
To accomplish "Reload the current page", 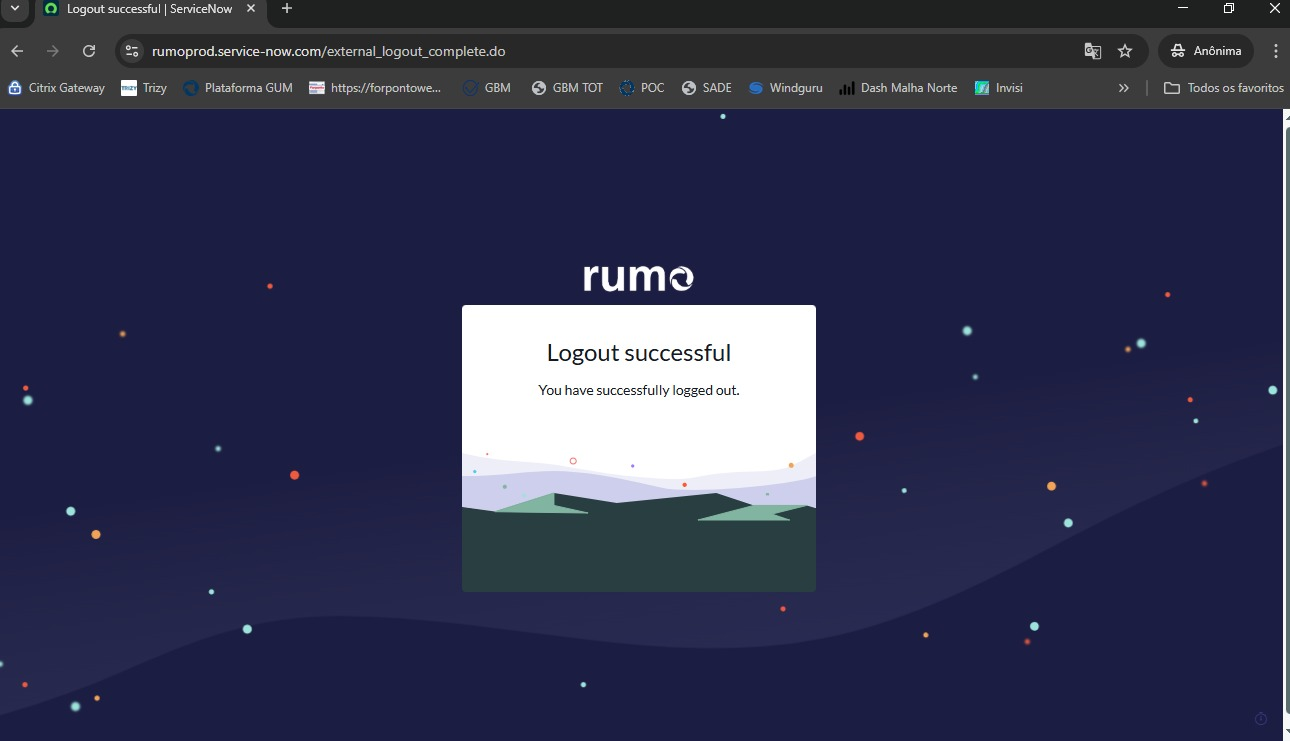I will pos(89,51).
